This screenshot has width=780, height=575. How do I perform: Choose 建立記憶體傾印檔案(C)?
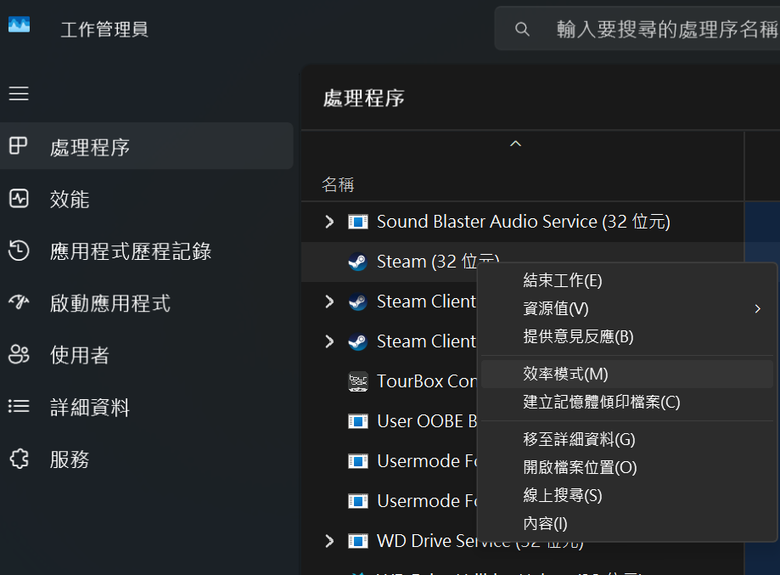pos(627,402)
